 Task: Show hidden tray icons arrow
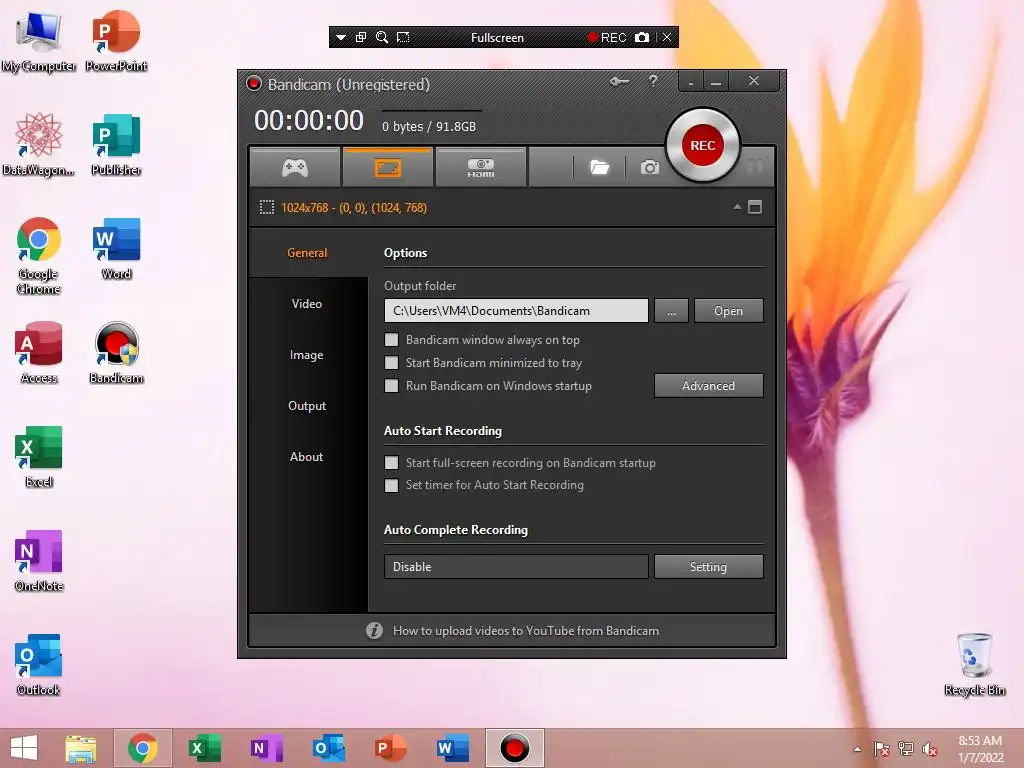pyautogui.click(x=857, y=749)
